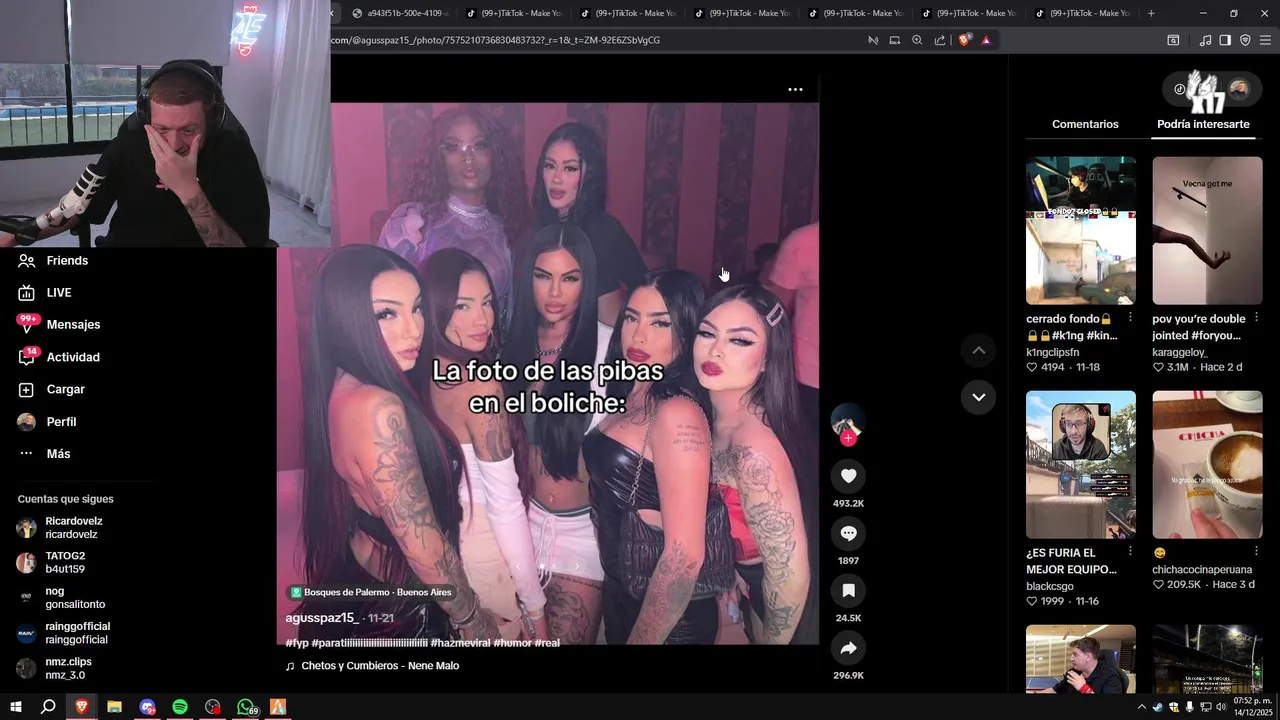This screenshot has width=1280, height=720.
Task: Open comments via speech bubble icon
Action: pos(848,533)
